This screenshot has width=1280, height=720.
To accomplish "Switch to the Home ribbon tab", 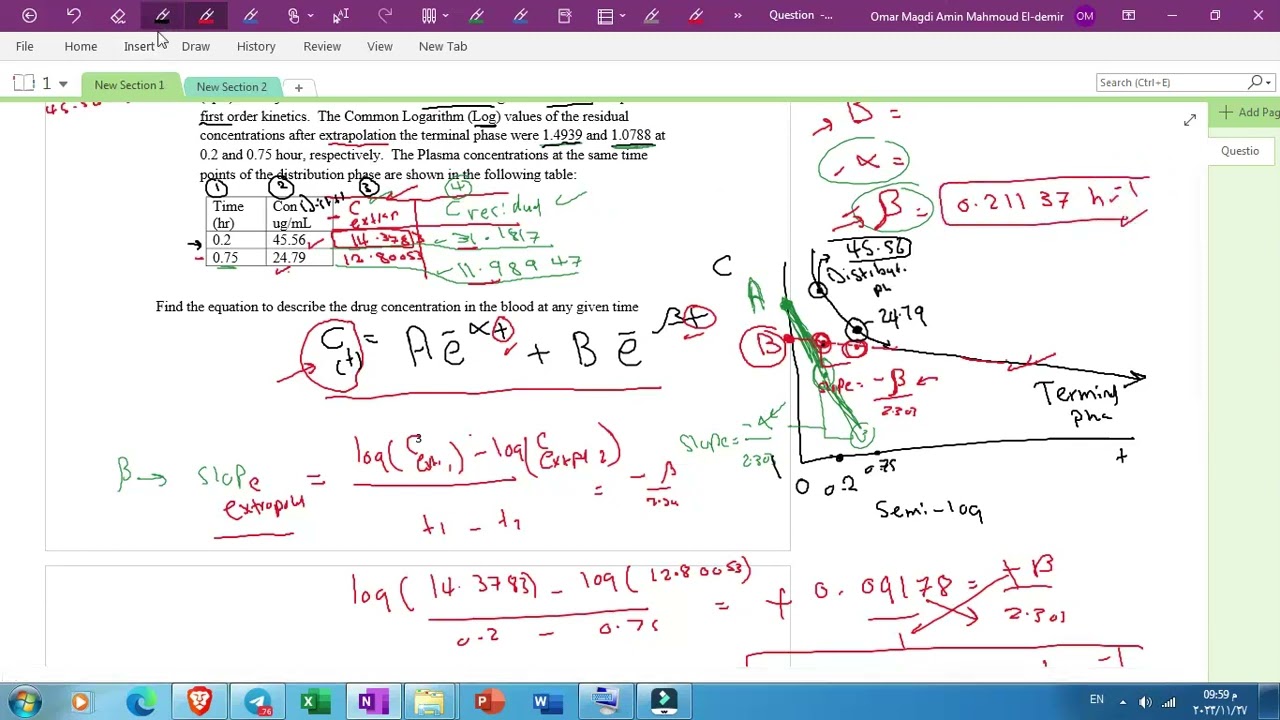I will pyautogui.click(x=81, y=46).
